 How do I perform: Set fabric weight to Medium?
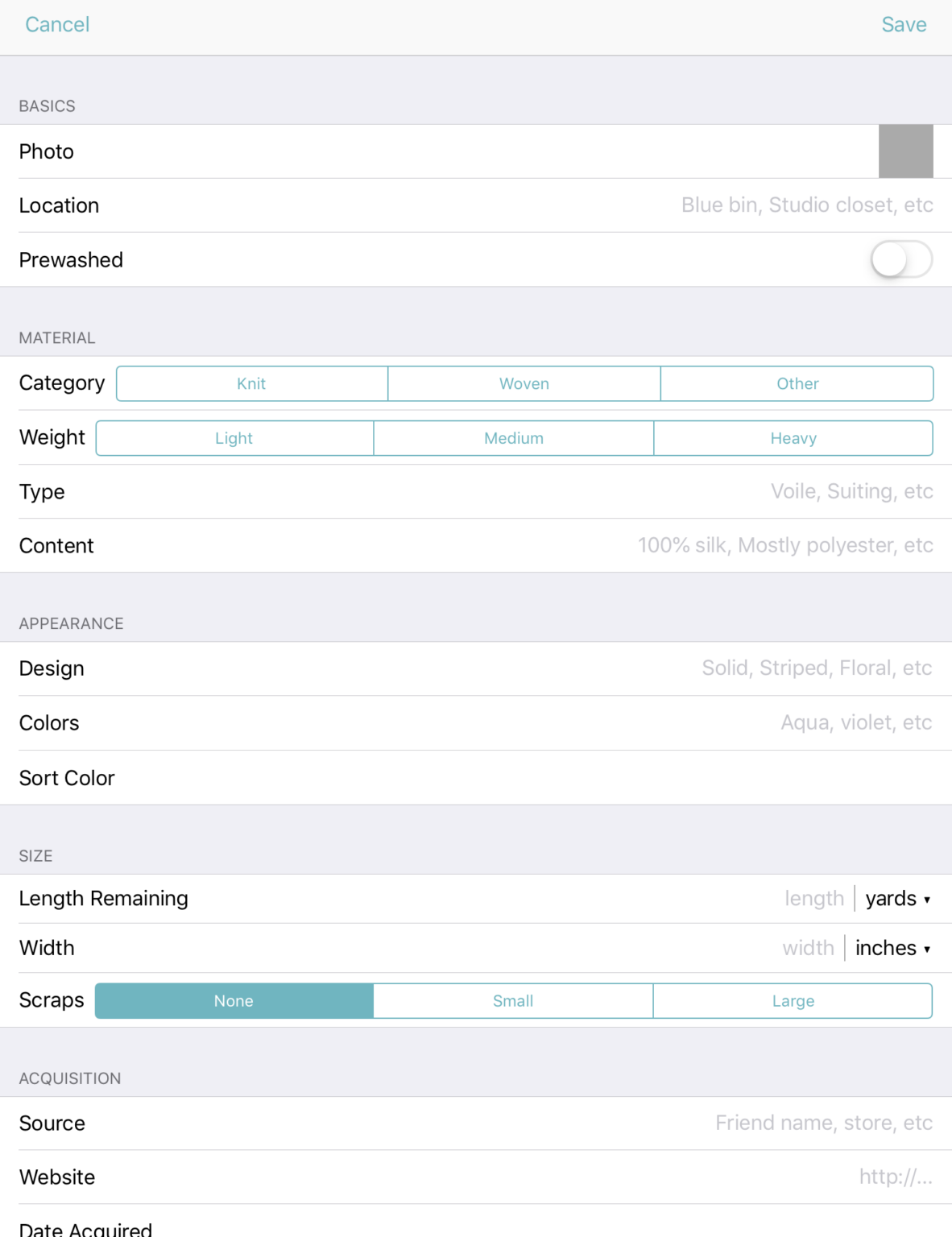[x=514, y=438]
